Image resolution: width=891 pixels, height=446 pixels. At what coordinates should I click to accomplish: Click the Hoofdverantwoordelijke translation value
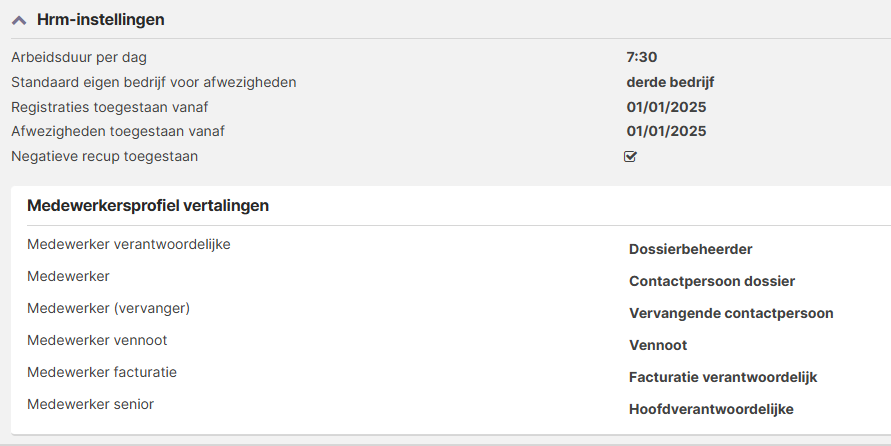711,409
